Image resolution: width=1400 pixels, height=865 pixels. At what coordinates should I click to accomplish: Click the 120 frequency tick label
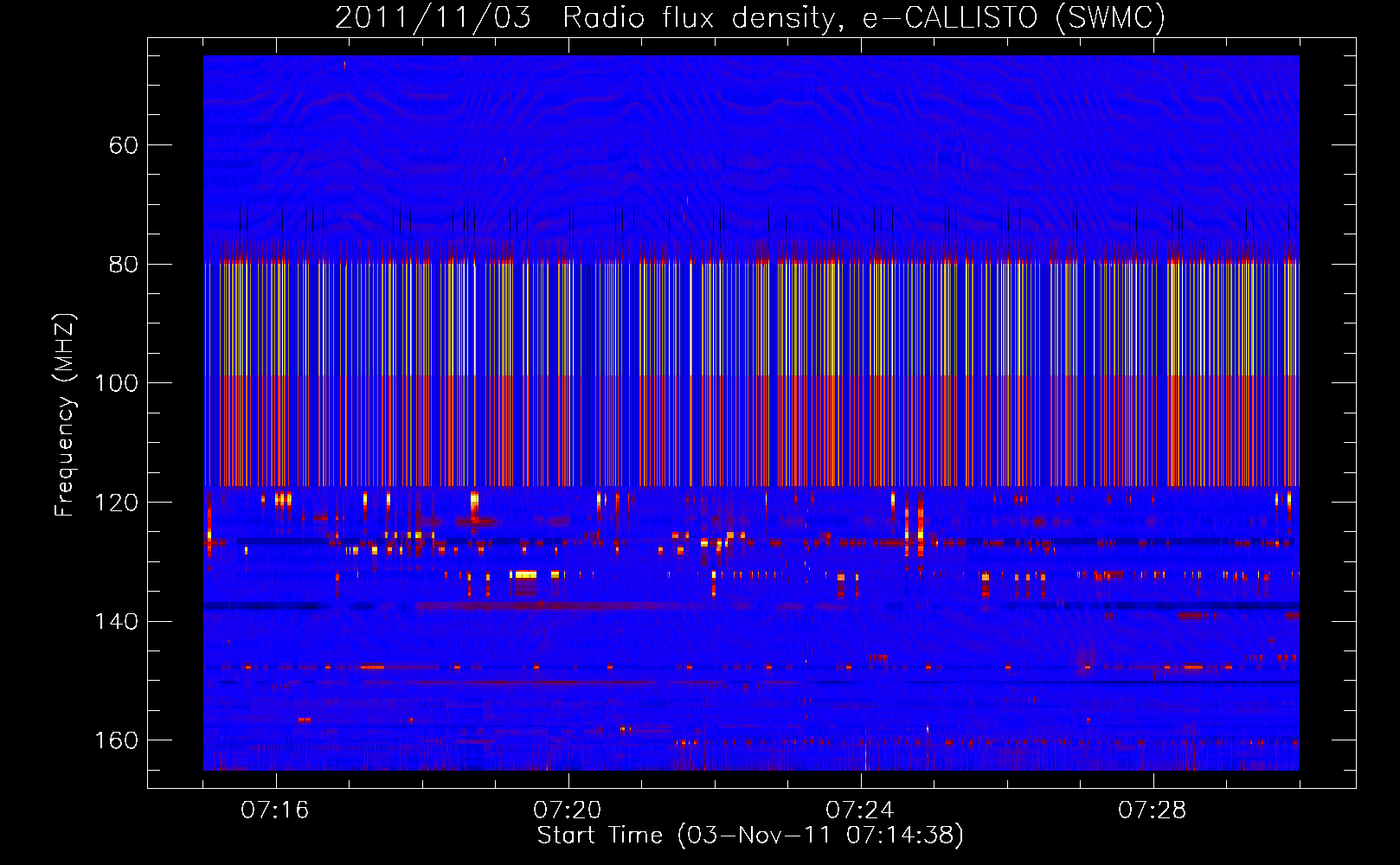pyautogui.click(x=116, y=503)
